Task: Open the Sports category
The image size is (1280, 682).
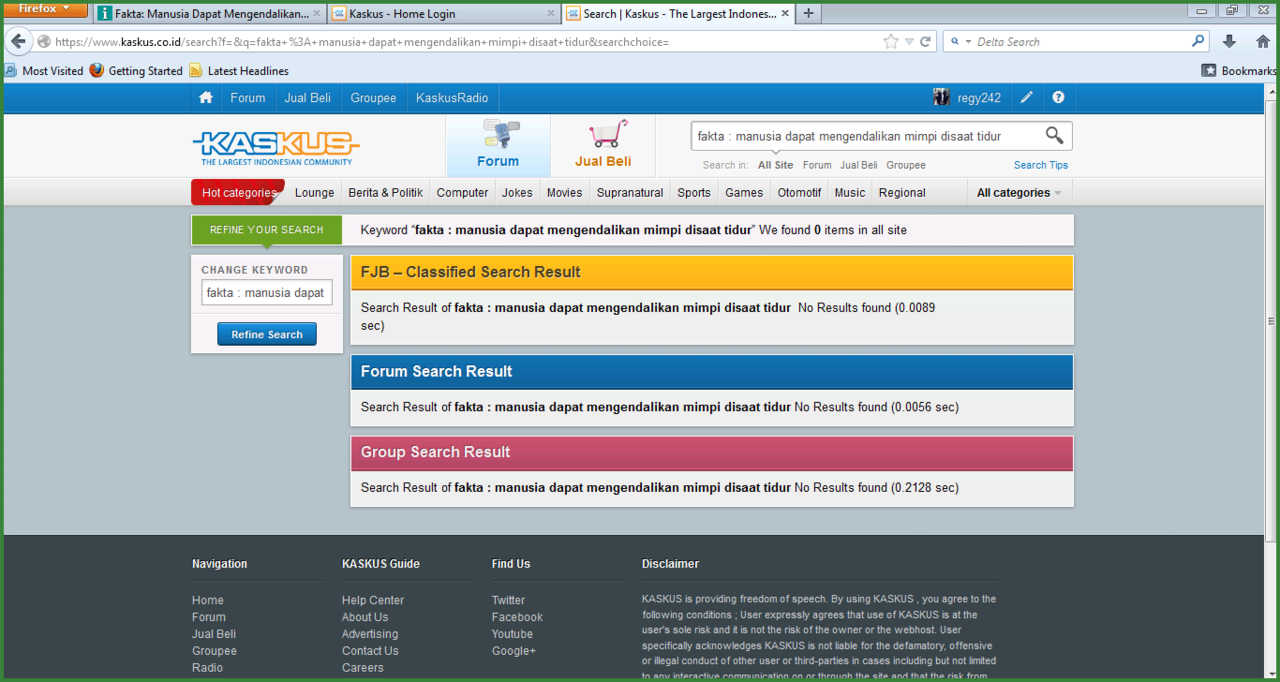Action: [694, 193]
